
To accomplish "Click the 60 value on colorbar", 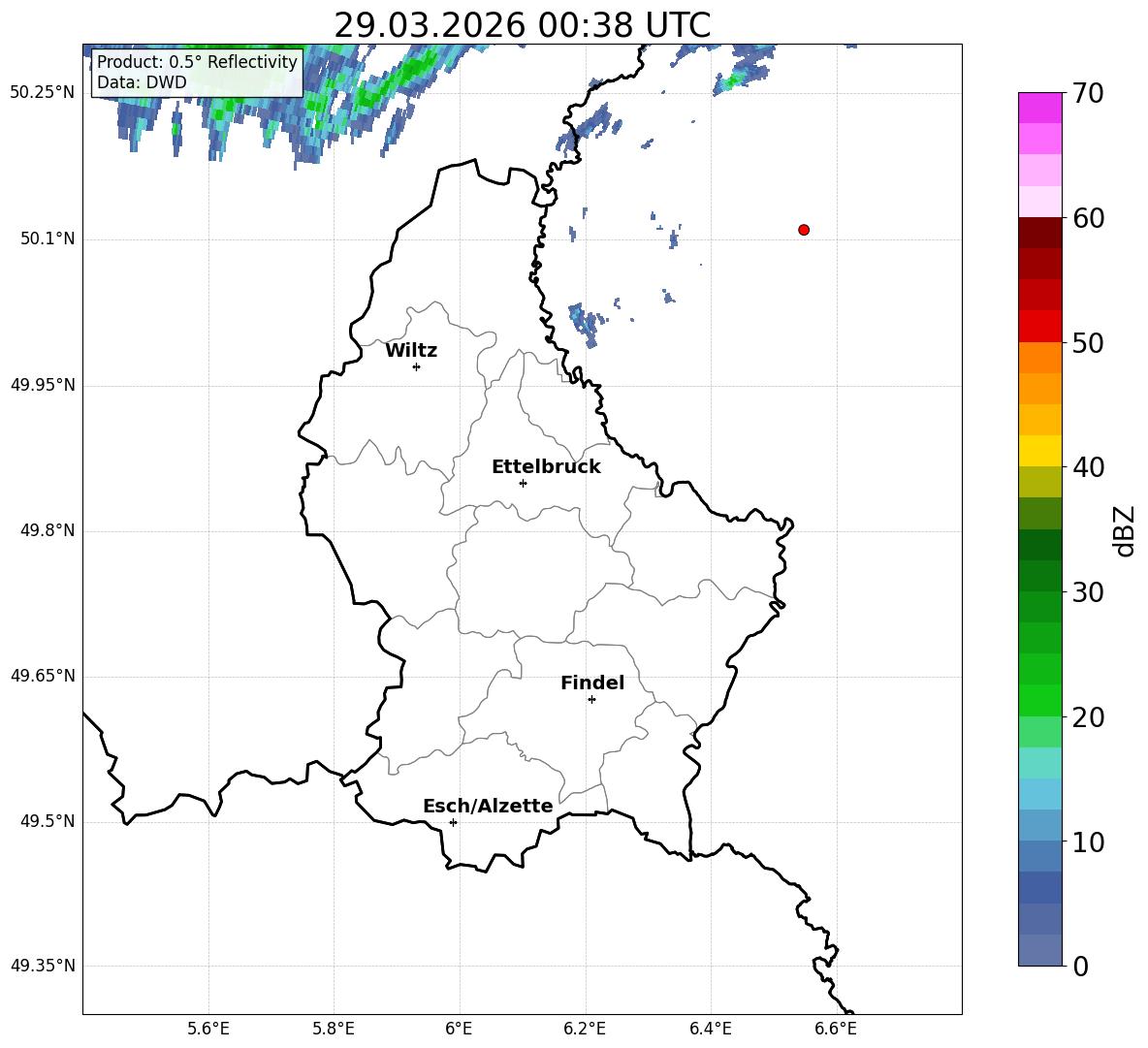I will (1087, 218).
